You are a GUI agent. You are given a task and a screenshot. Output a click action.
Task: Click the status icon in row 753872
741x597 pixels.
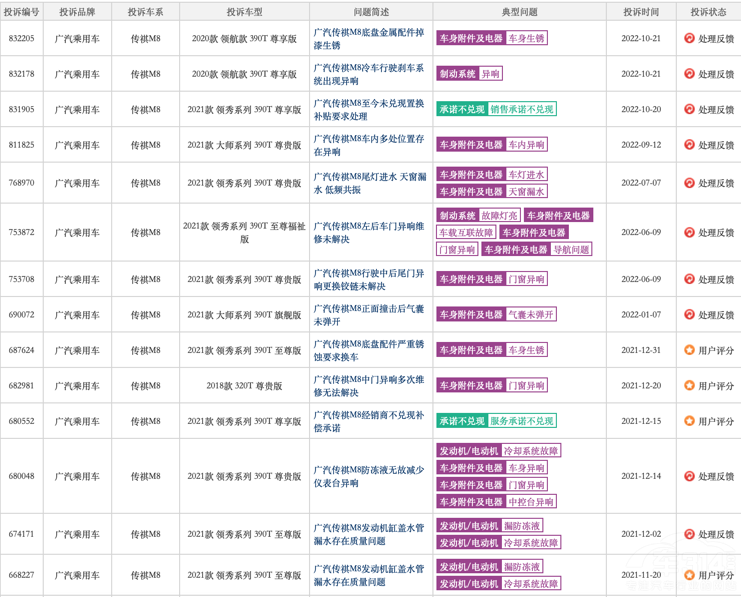click(x=689, y=232)
